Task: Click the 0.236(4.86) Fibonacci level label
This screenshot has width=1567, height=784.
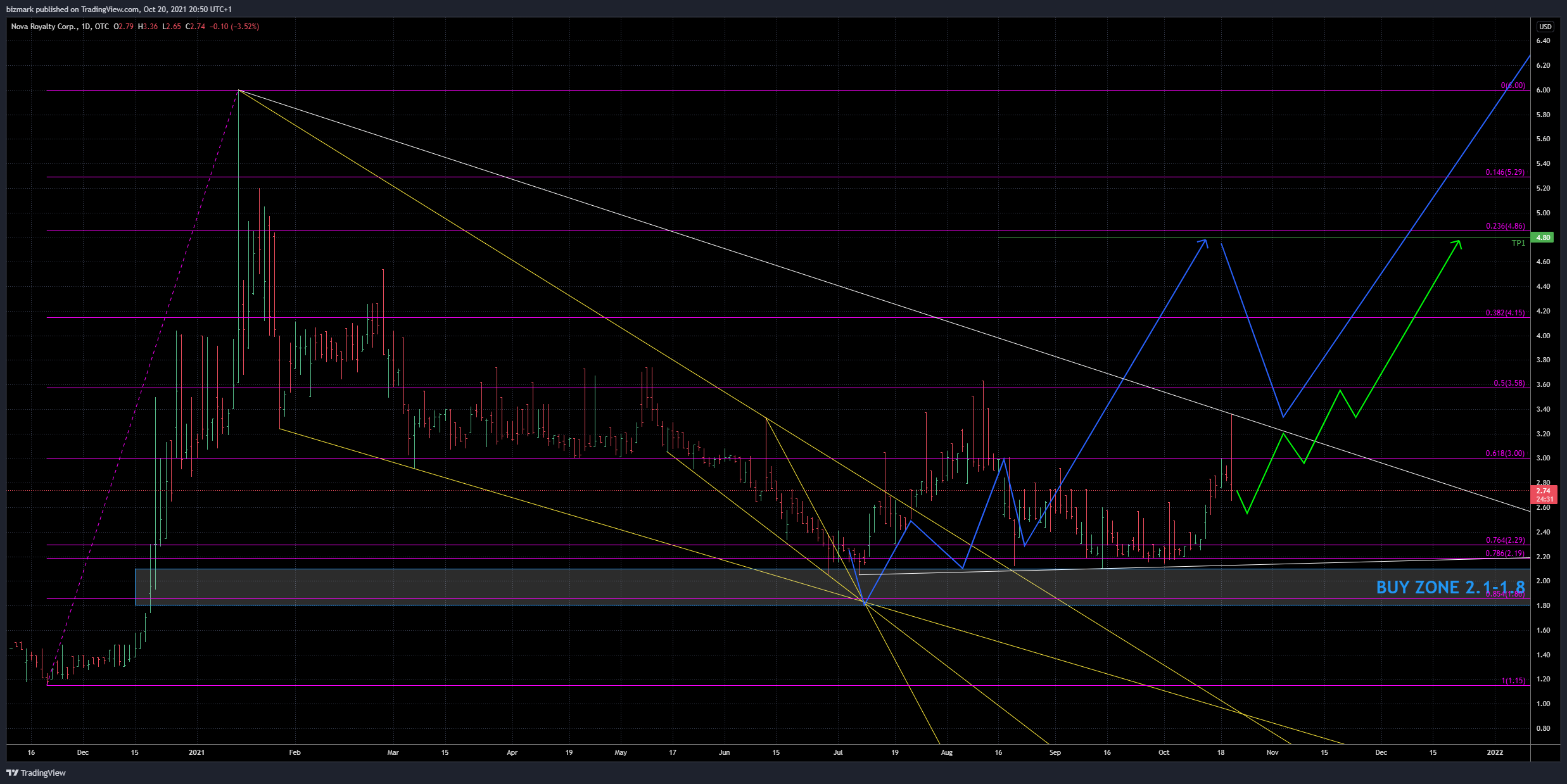Action: coord(1506,226)
